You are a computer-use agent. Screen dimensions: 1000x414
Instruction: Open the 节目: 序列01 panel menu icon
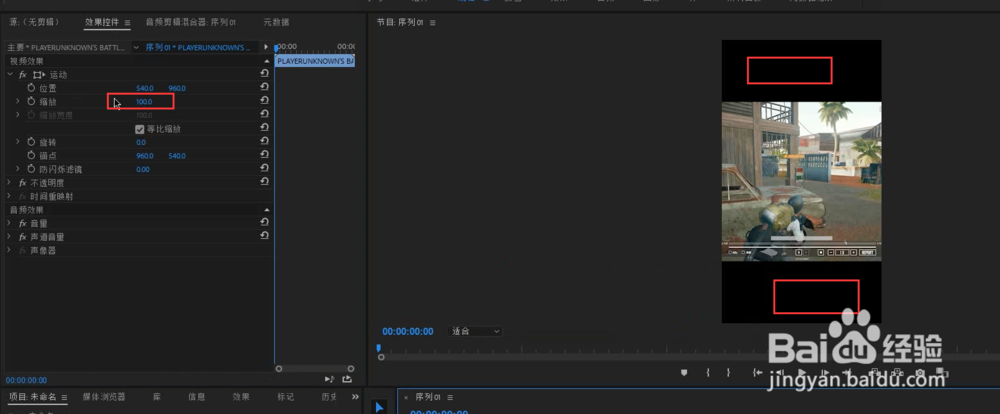432,22
